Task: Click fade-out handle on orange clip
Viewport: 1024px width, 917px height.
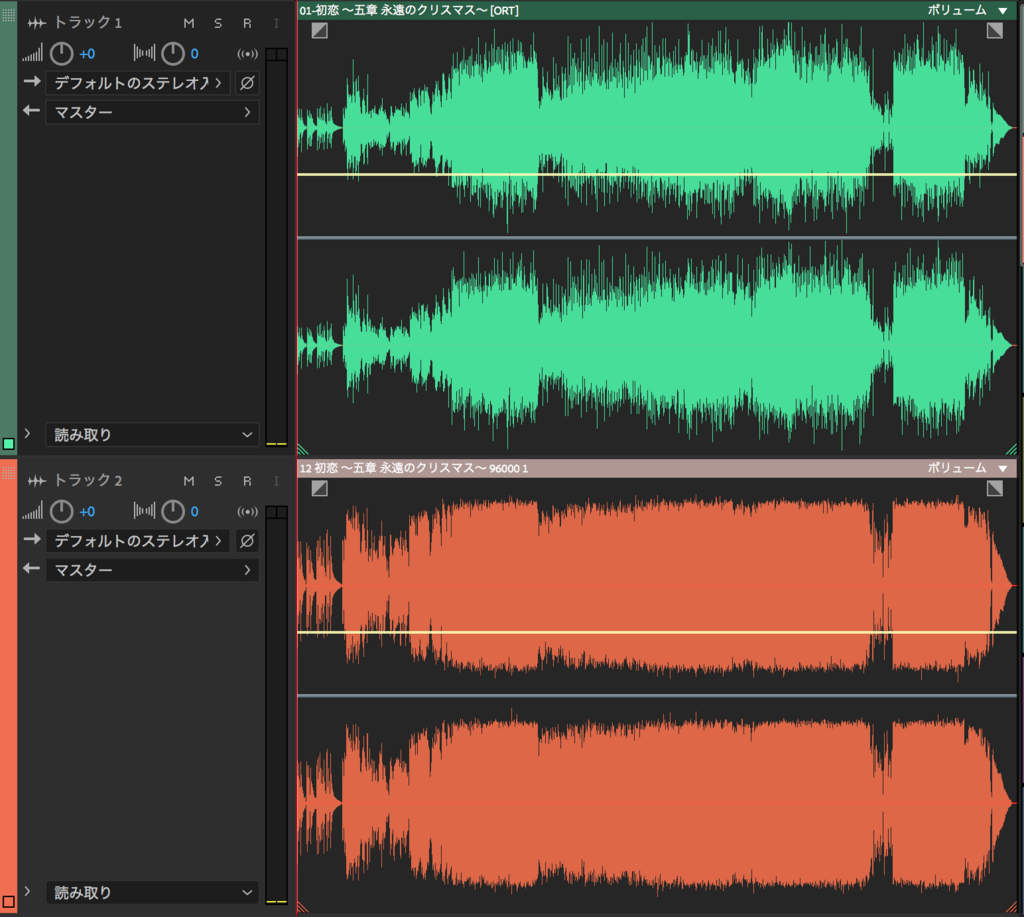Action: 995,488
